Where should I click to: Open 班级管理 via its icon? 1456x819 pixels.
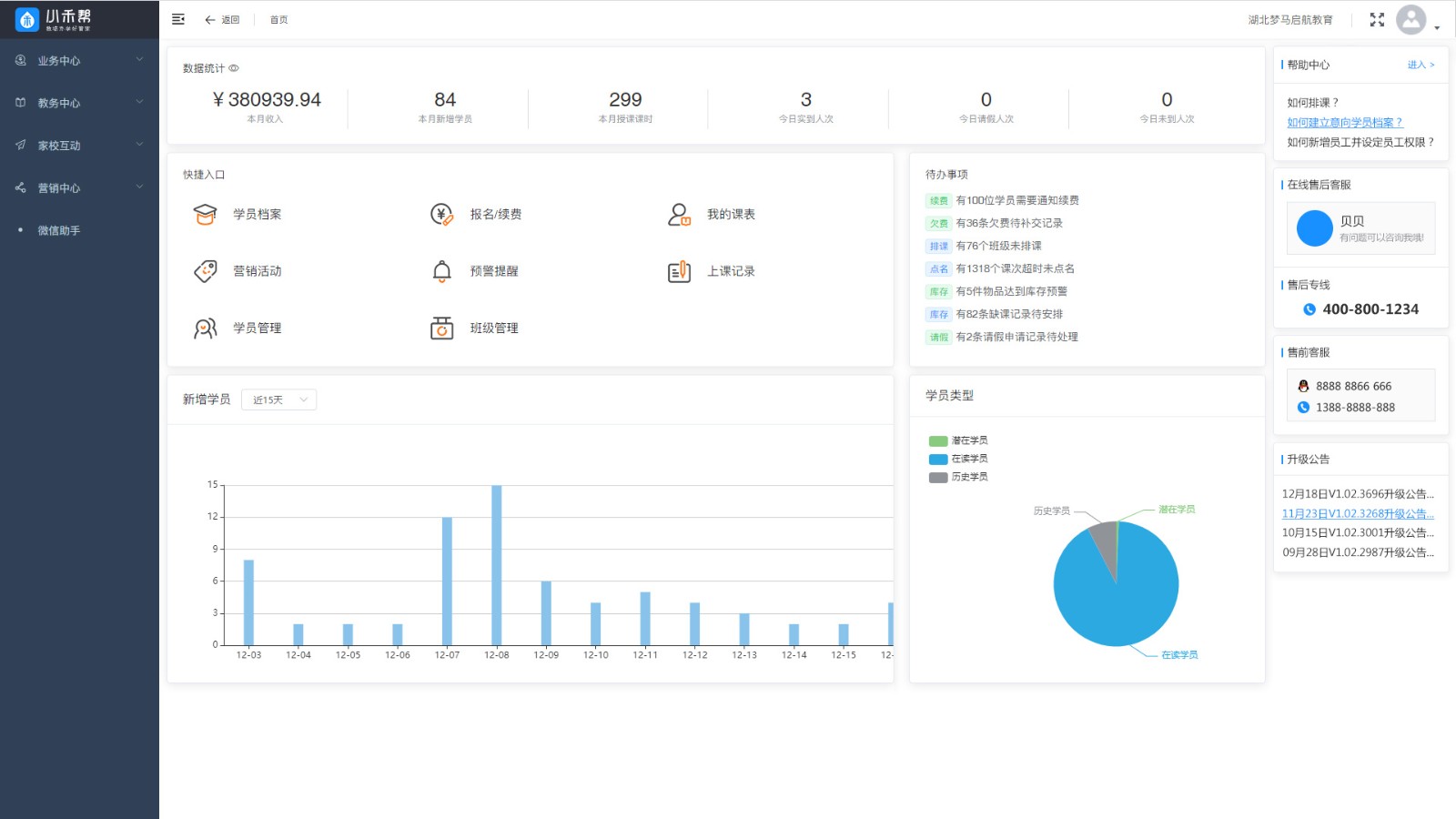[441, 328]
